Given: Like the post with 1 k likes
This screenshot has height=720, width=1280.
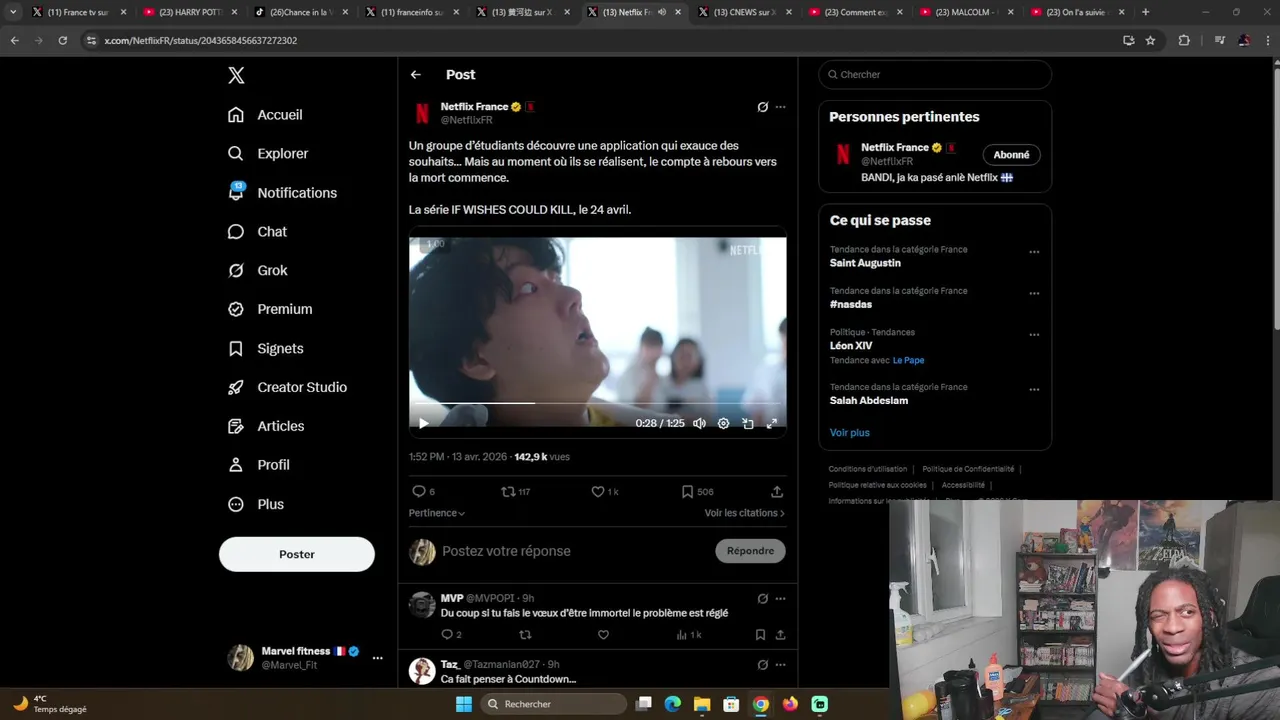Looking at the screenshot, I should [605, 492].
